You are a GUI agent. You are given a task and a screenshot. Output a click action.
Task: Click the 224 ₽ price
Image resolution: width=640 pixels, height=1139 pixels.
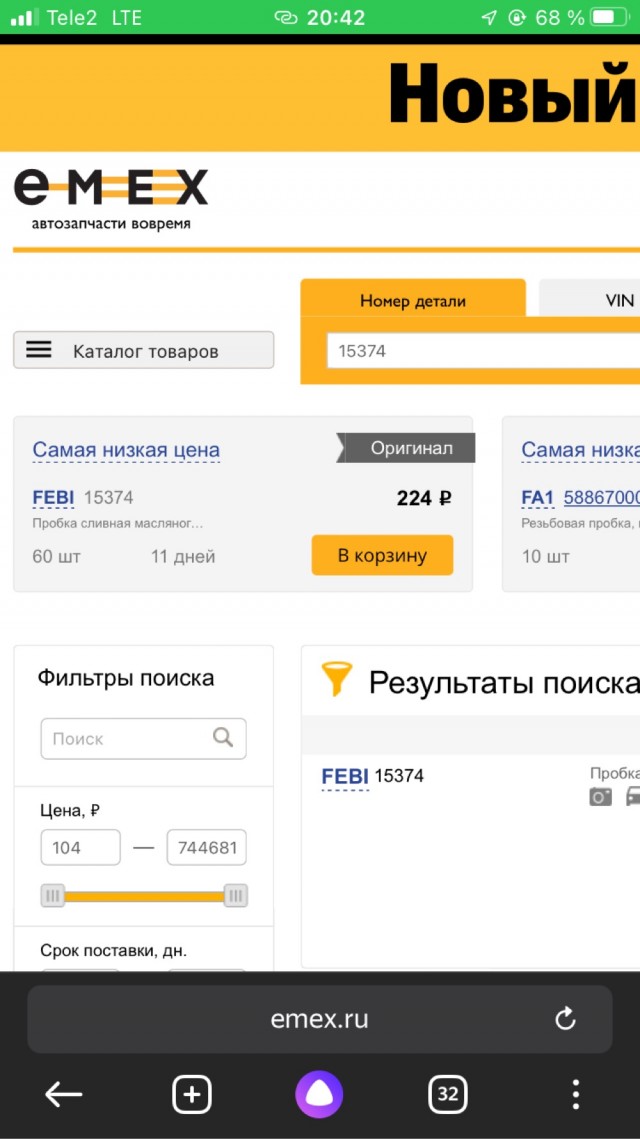click(x=424, y=498)
